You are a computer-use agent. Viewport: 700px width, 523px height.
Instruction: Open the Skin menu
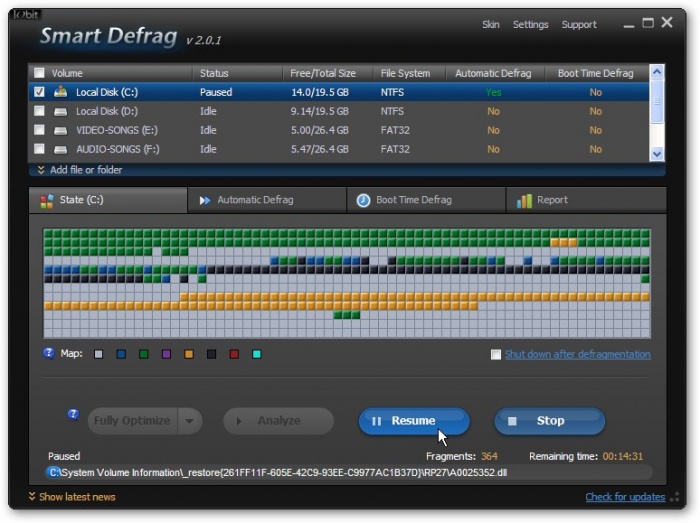click(x=491, y=25)
